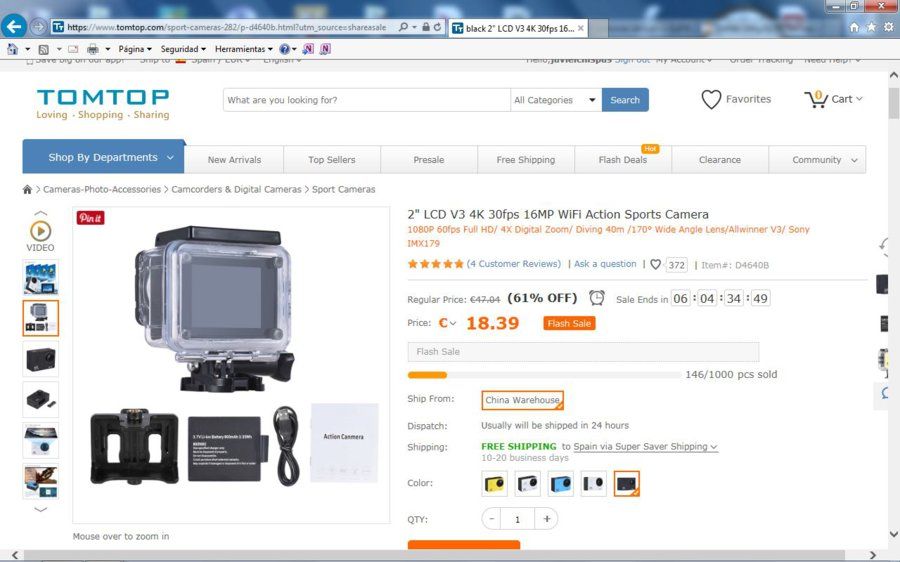Open the browser home icon
900x562 pixels.
click(x=854, y=28)
